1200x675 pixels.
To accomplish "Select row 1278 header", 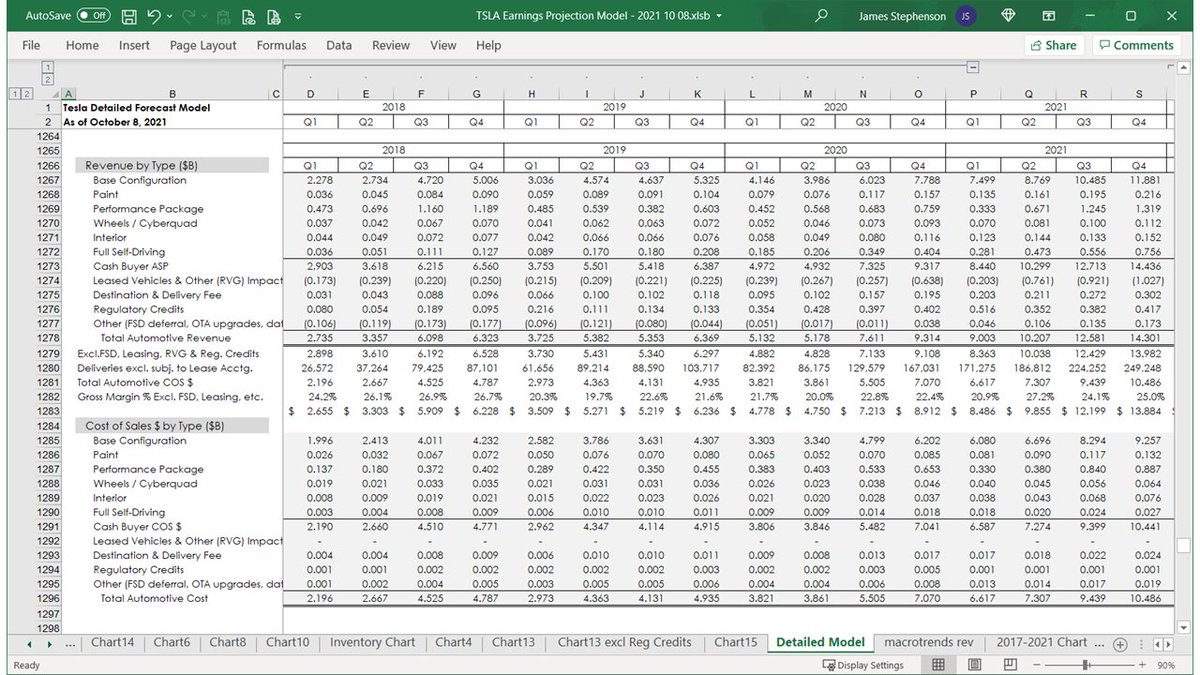I will pos(47,339).
